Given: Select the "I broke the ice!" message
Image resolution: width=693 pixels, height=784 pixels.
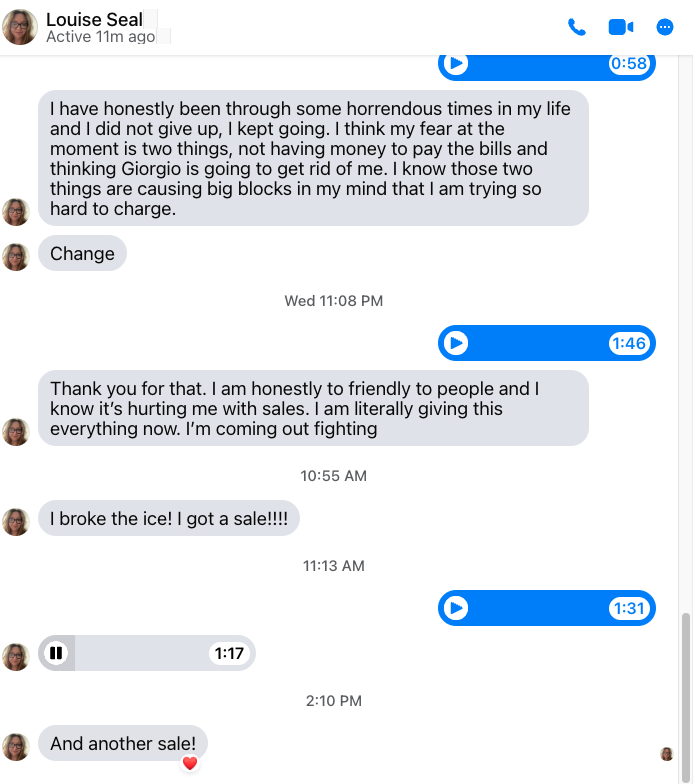Looking at the screenshot, I should [x=168, y=519].
